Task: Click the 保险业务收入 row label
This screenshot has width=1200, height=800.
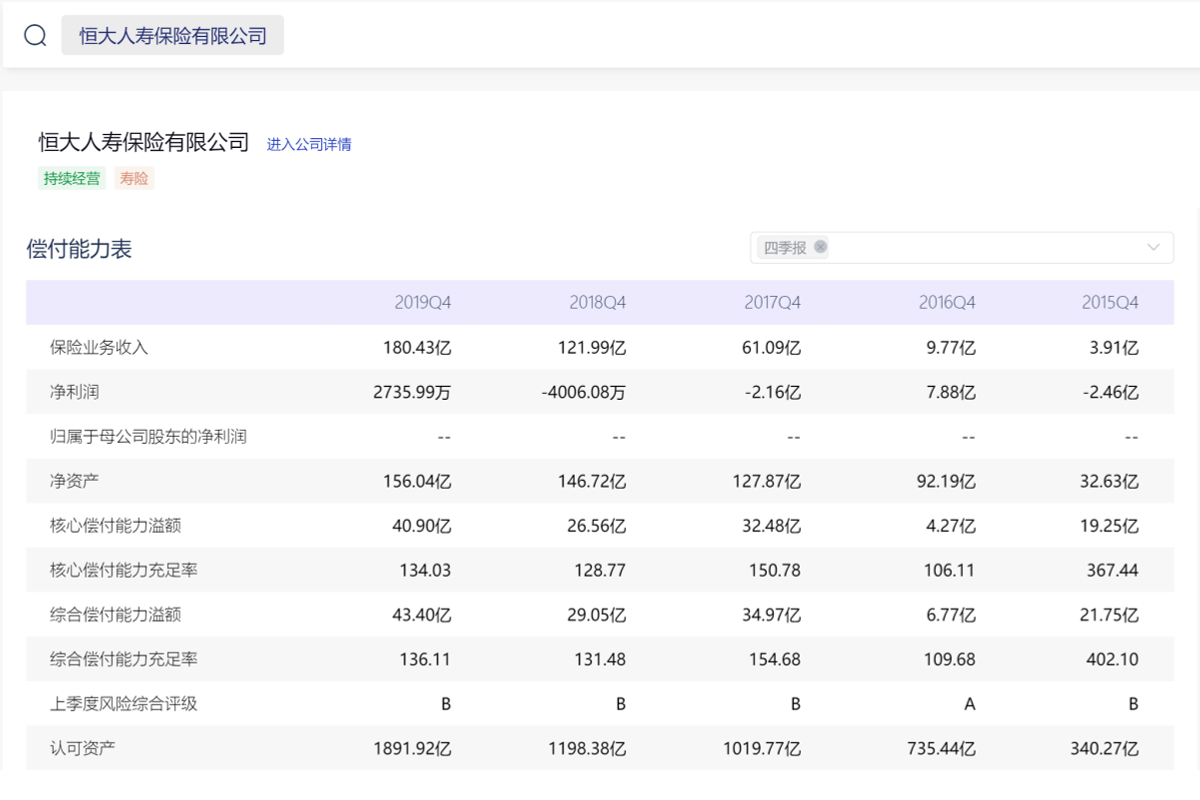Action: click(x=99, y=347)
